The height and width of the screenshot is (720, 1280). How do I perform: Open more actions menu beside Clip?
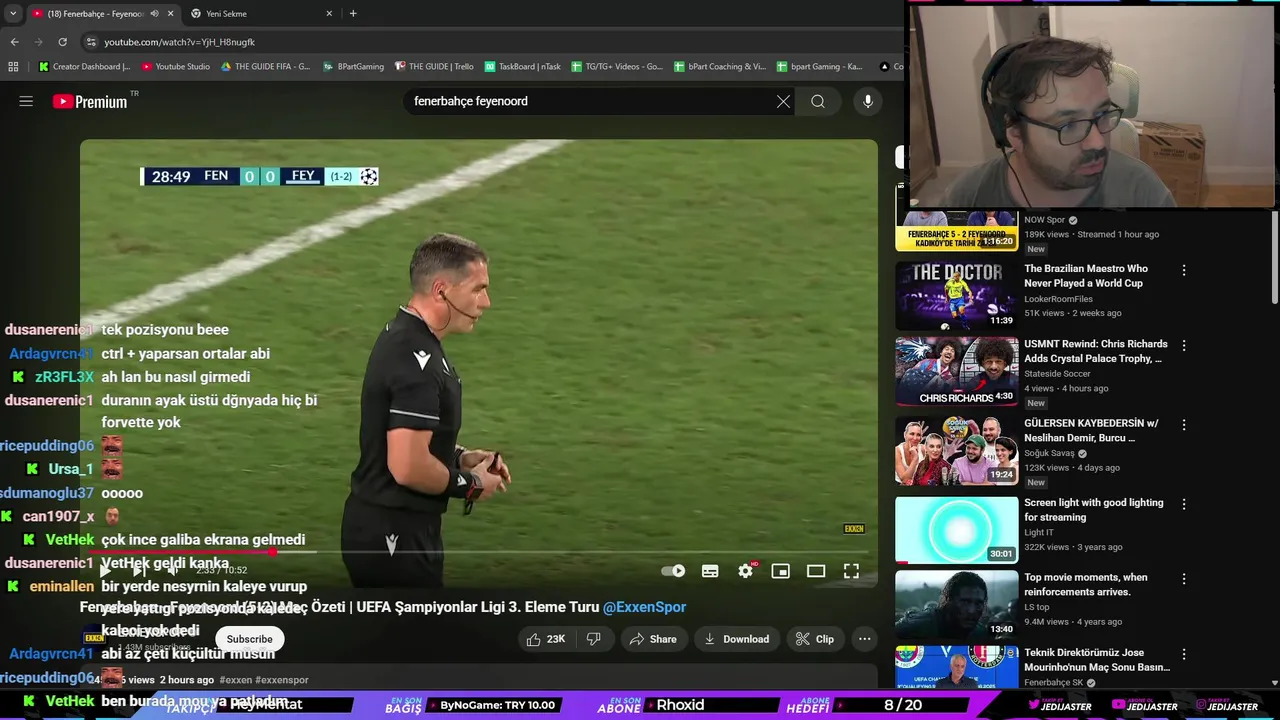(x=864, y=639)
